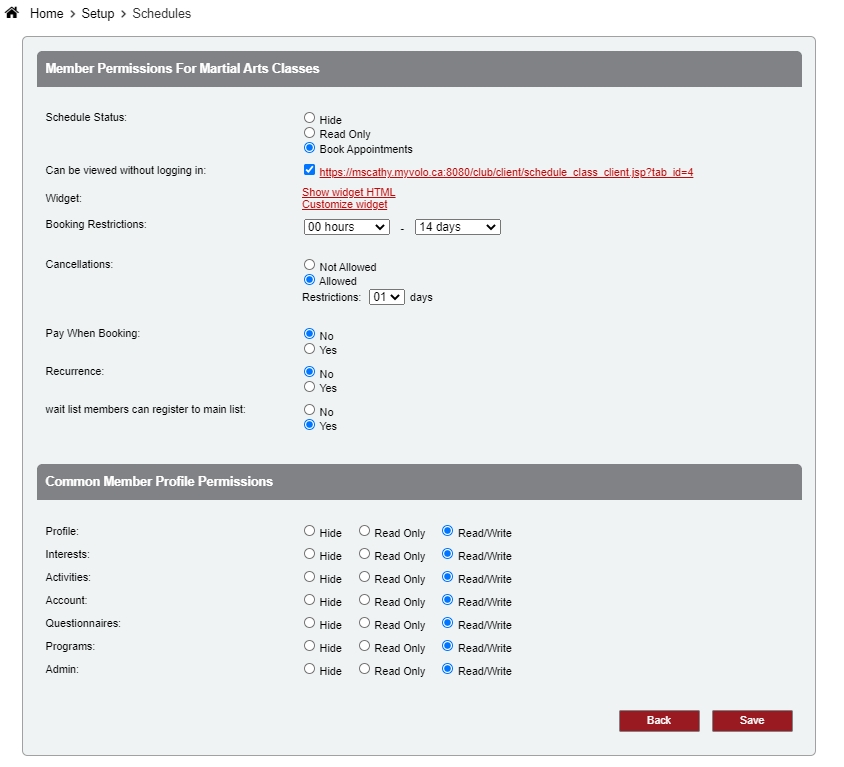The image size is (844, 767).
Task: Click Show widget HTML link
Action: coord(348,192)
